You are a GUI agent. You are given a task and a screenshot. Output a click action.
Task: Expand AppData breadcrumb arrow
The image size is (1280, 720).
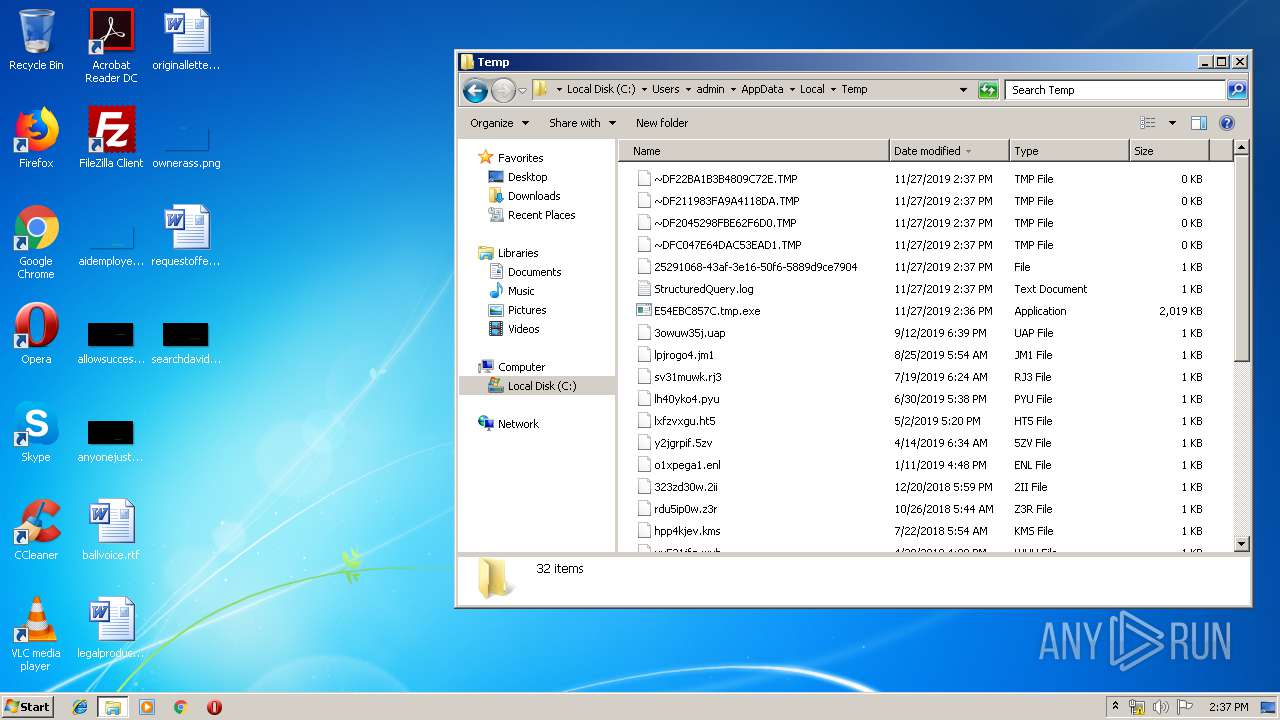click(x=792, y=90)
